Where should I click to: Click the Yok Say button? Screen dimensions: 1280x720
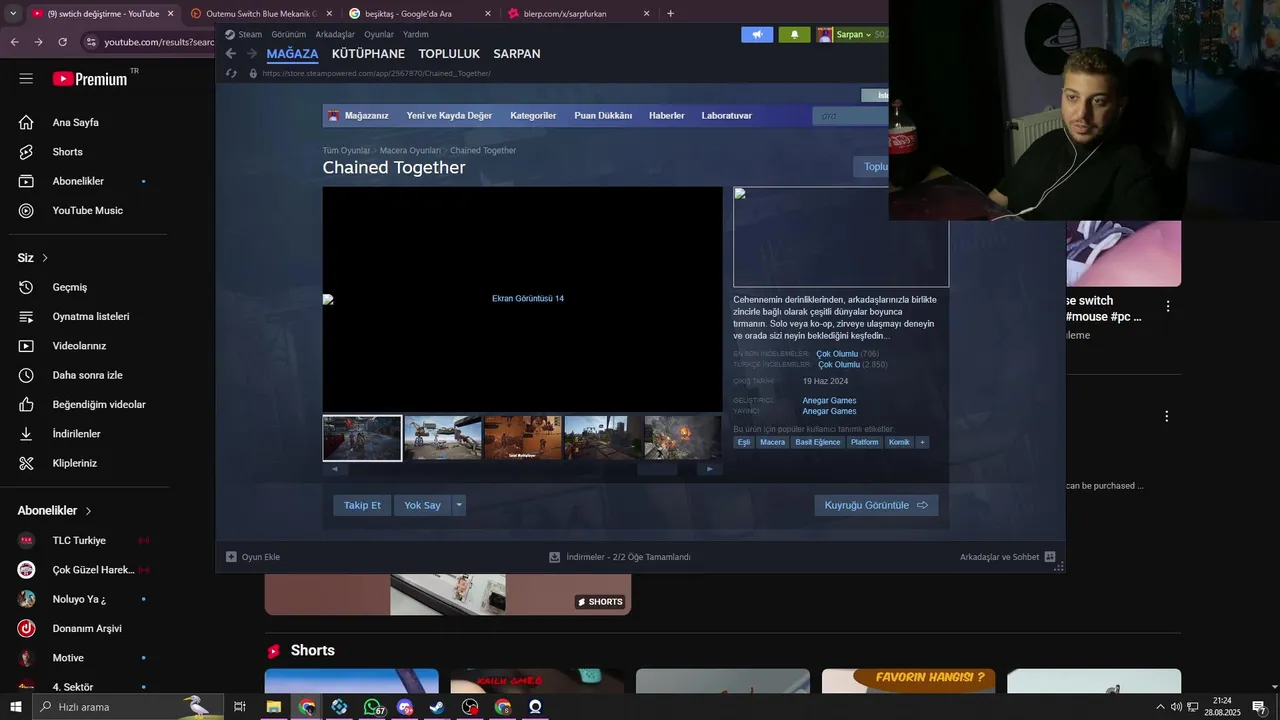point(422,505)
